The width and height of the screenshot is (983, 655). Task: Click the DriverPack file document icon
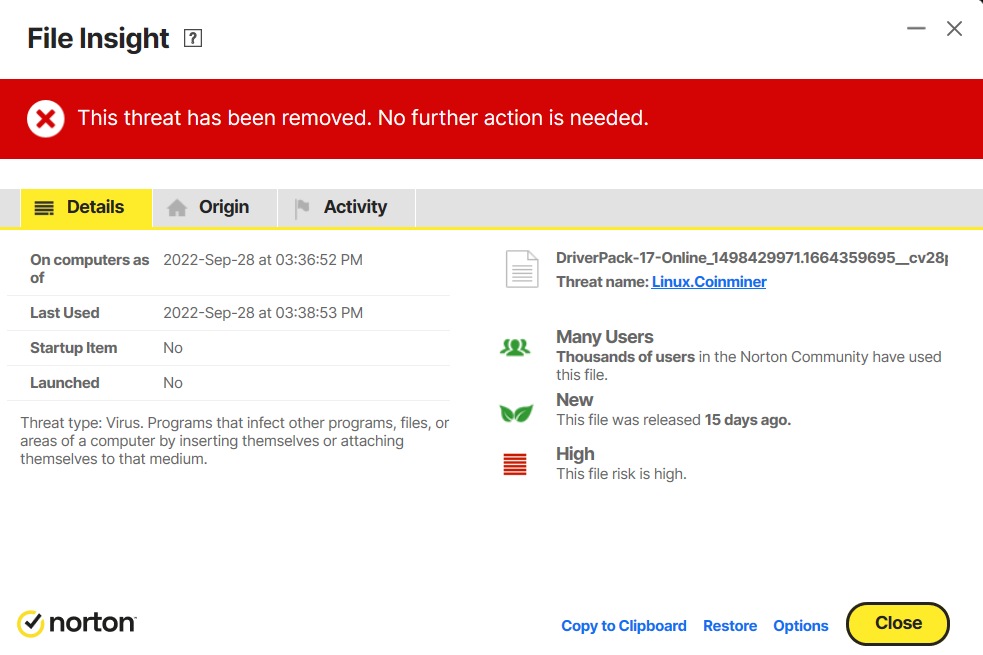coord(522,269)
